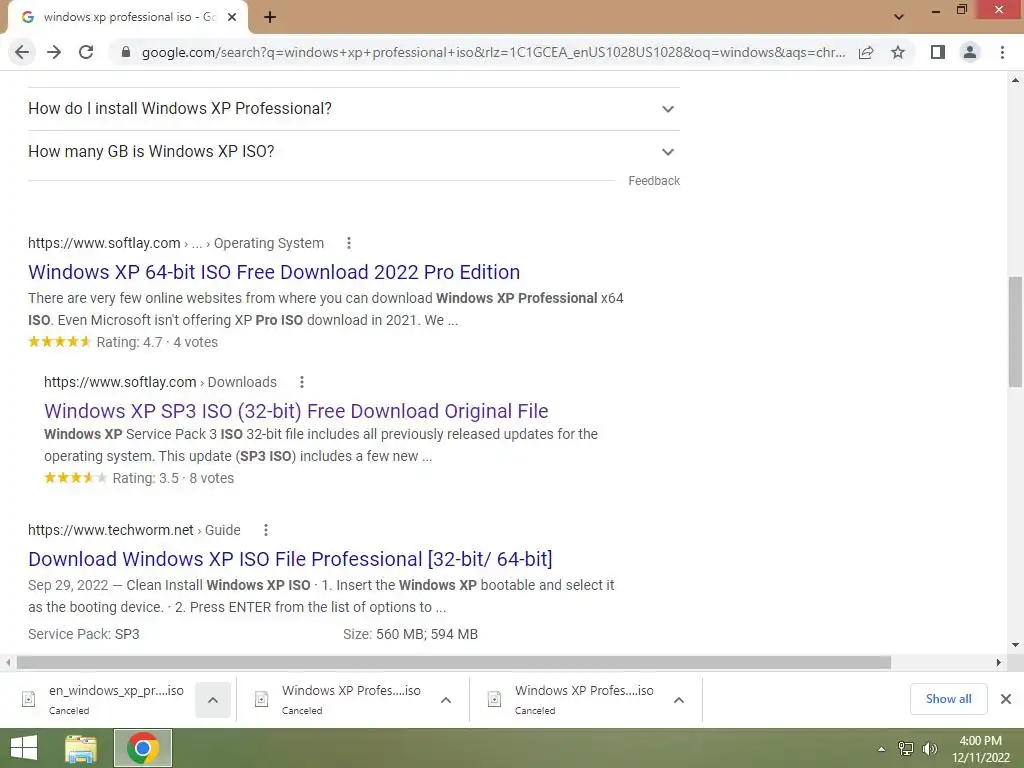Open the browser side panel
Viewport: 1024px width, 768px height.
[938, 52]
